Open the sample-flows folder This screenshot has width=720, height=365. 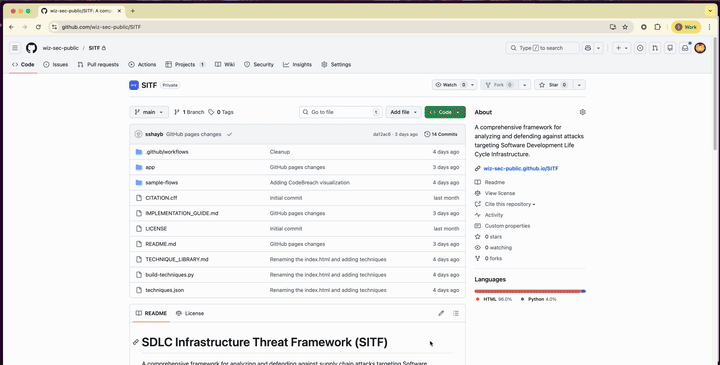coord(162,183)
